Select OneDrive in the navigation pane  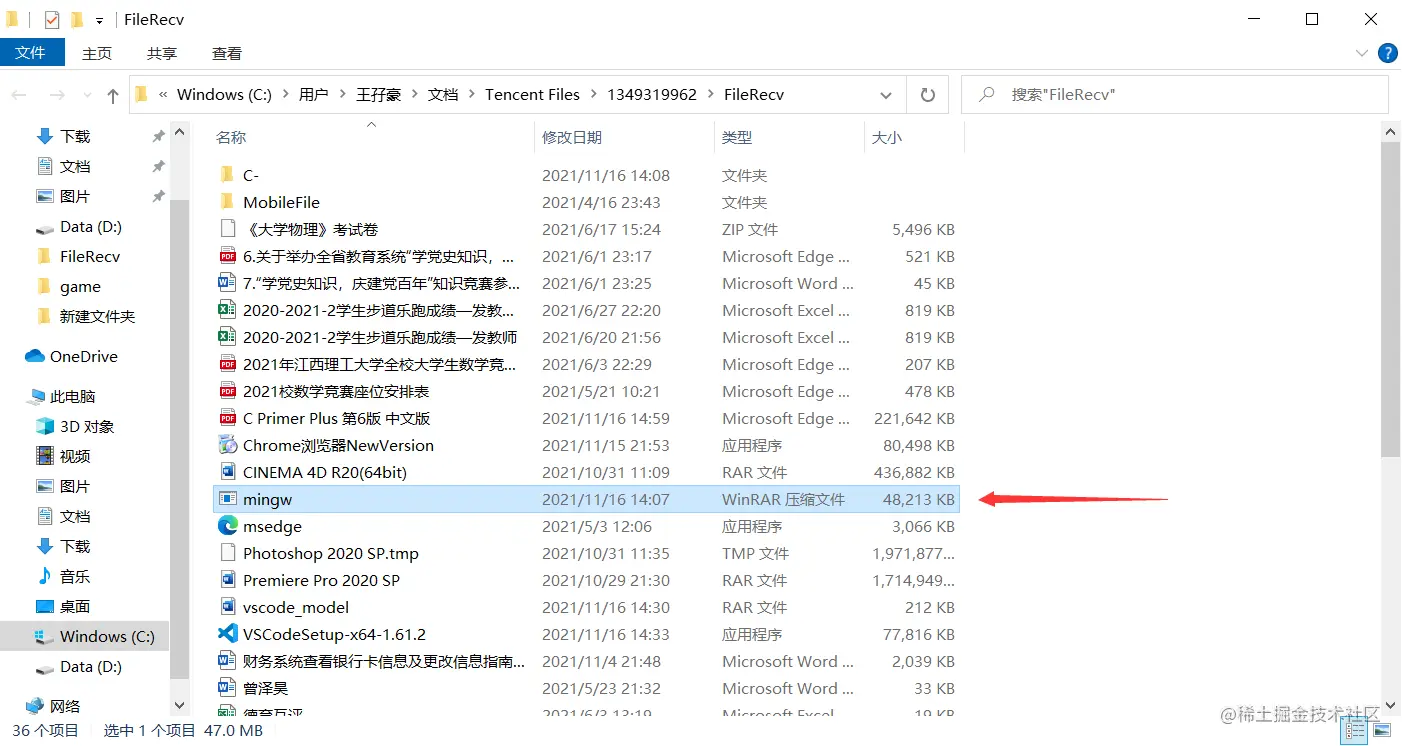click(84, 356)
